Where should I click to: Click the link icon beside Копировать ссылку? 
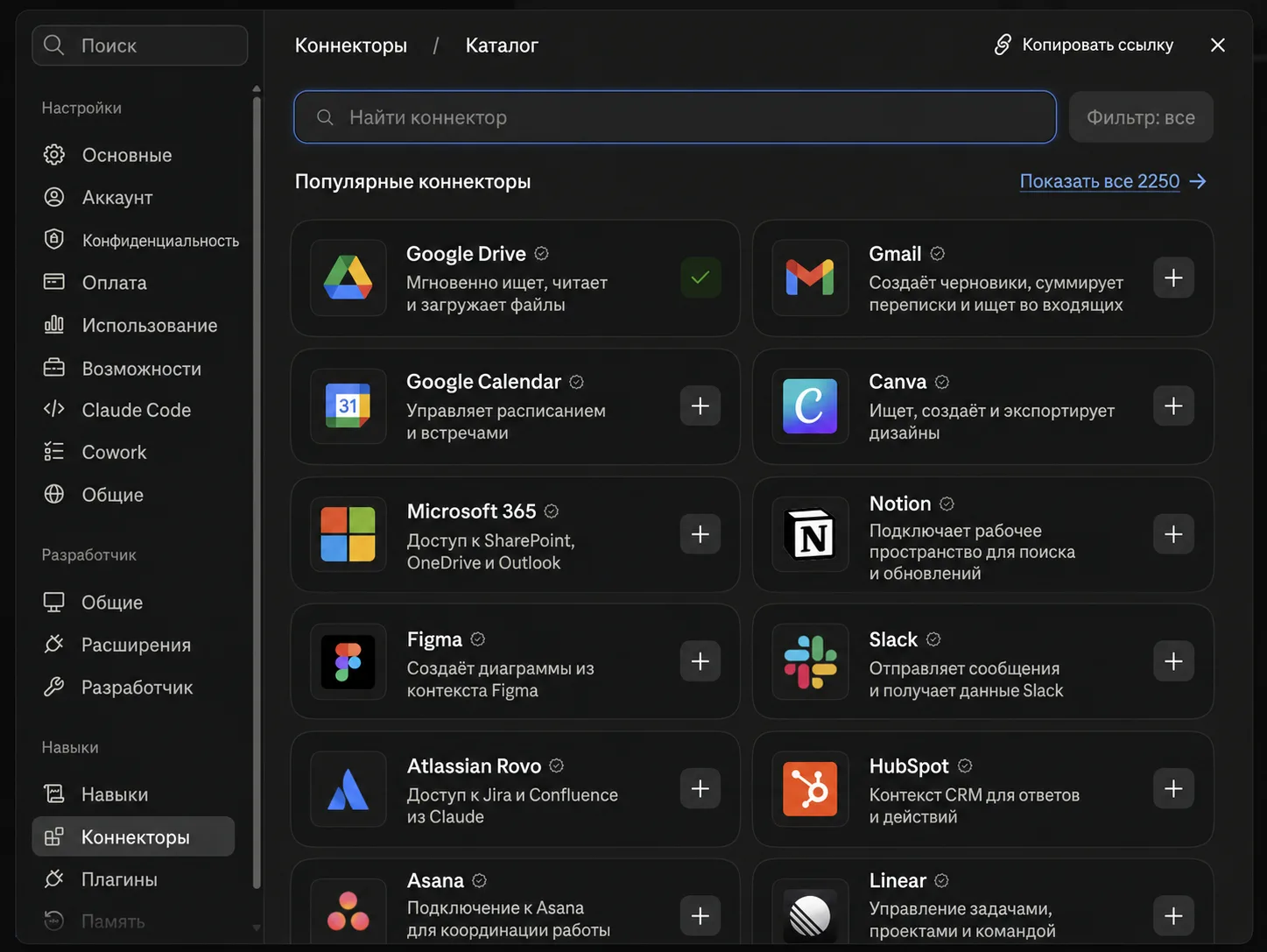pyautogui.click(x=1003, y=45)
